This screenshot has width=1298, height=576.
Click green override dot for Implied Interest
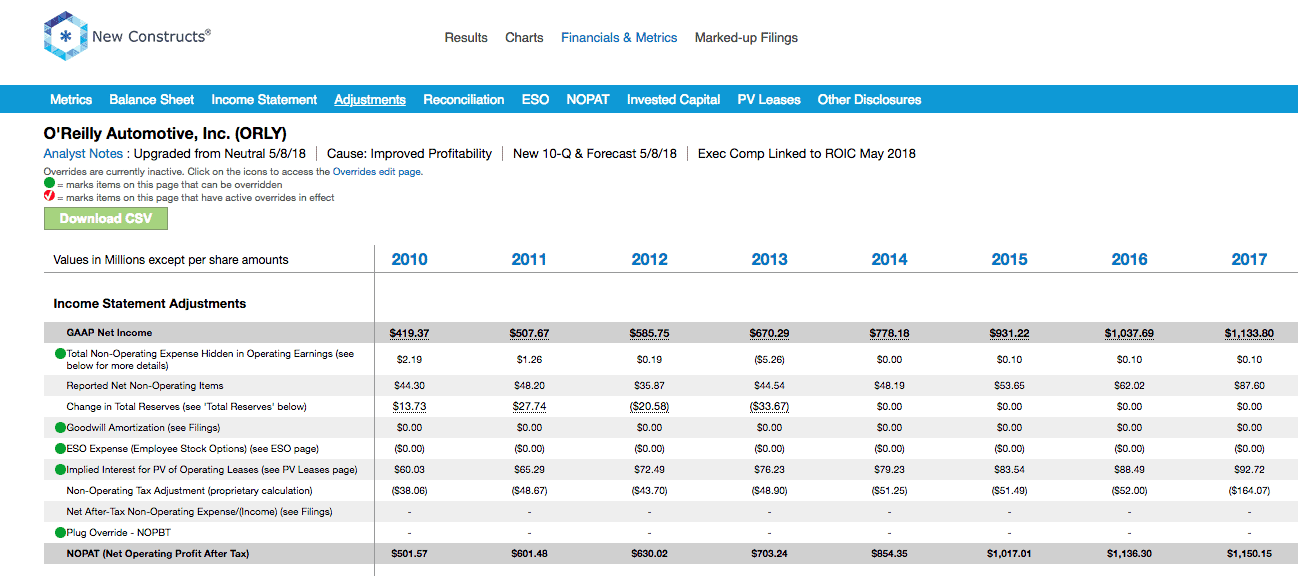[60, 469]
